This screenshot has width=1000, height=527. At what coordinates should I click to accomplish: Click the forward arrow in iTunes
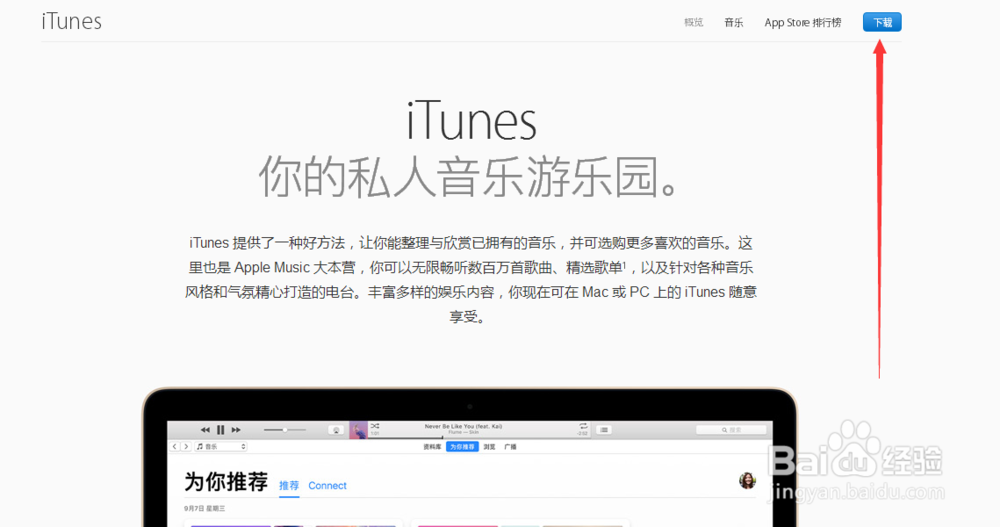pyautogui.click(x=186, y=447)
